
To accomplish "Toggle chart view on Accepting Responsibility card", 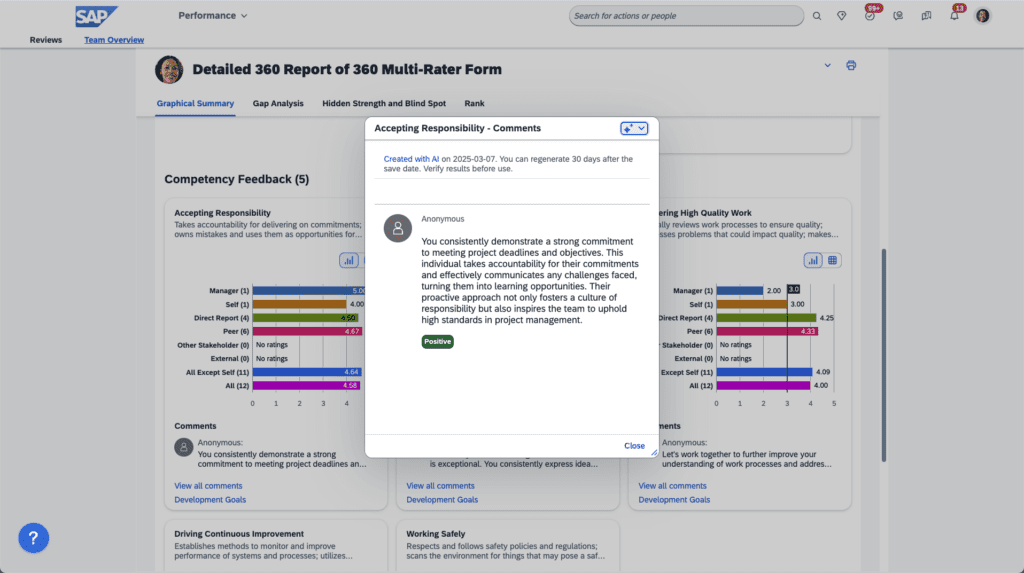I will click(349, 260).
